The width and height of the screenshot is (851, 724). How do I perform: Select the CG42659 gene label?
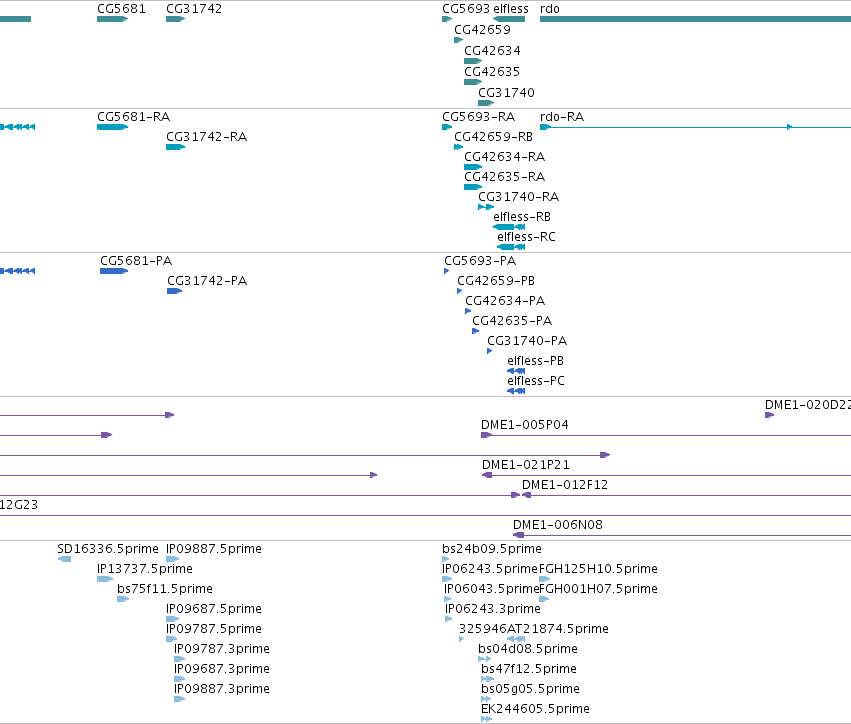[482, 30]
